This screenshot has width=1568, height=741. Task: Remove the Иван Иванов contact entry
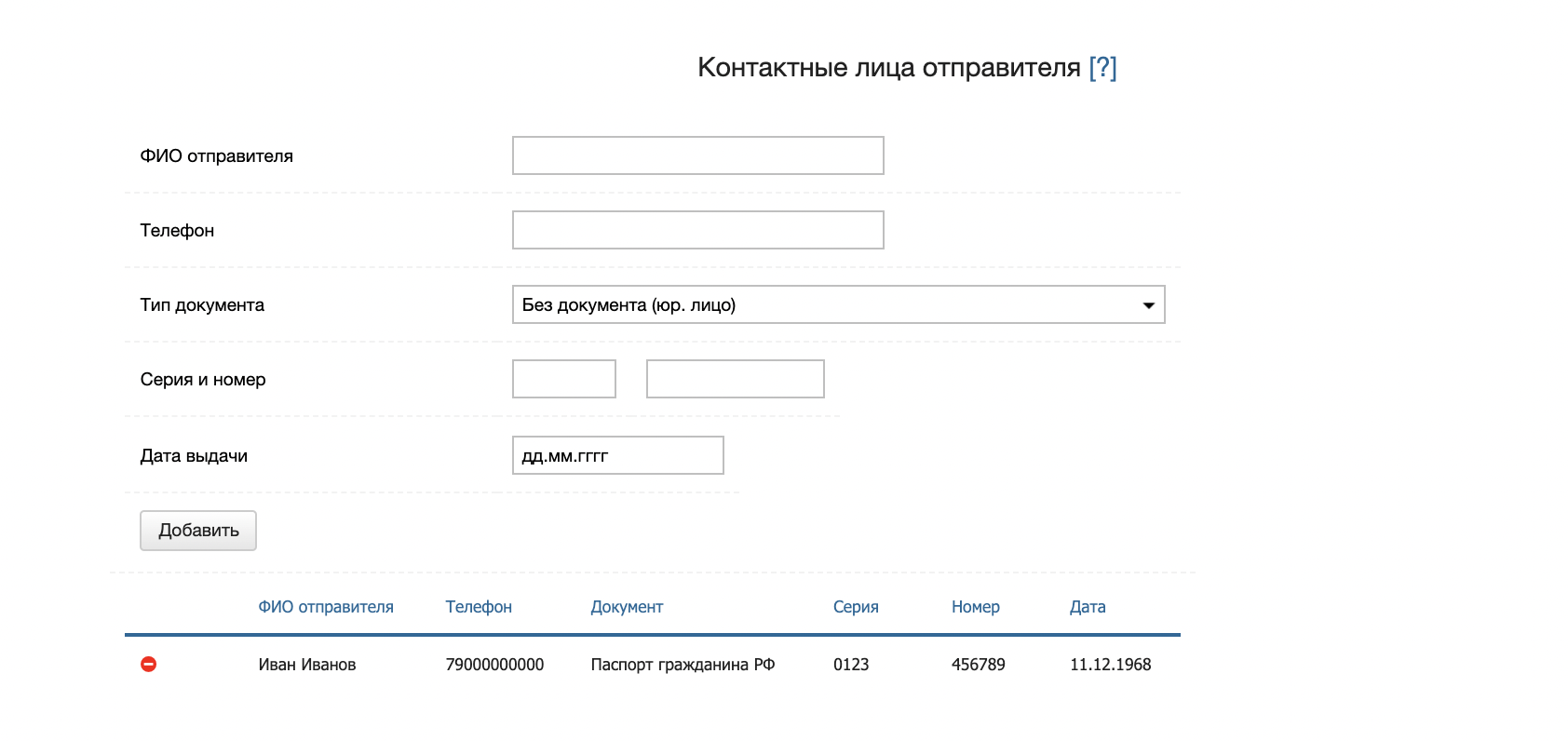pos(148,664)
